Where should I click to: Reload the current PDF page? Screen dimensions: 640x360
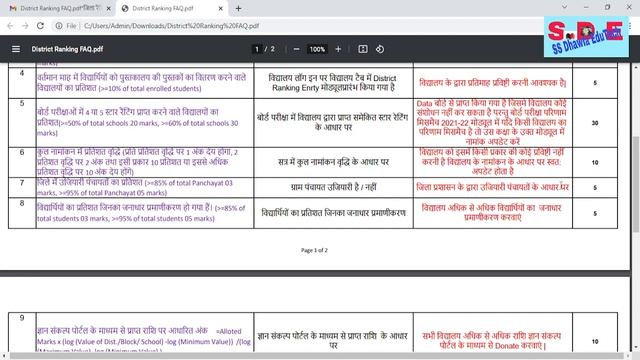40,26
